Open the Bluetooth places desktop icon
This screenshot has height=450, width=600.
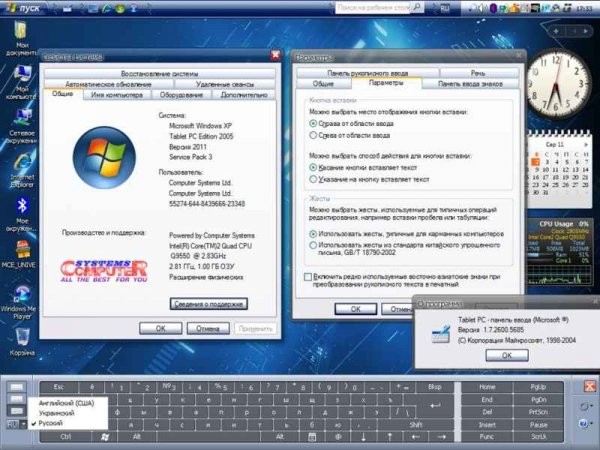pyautogui.click(x=22, y=214)
